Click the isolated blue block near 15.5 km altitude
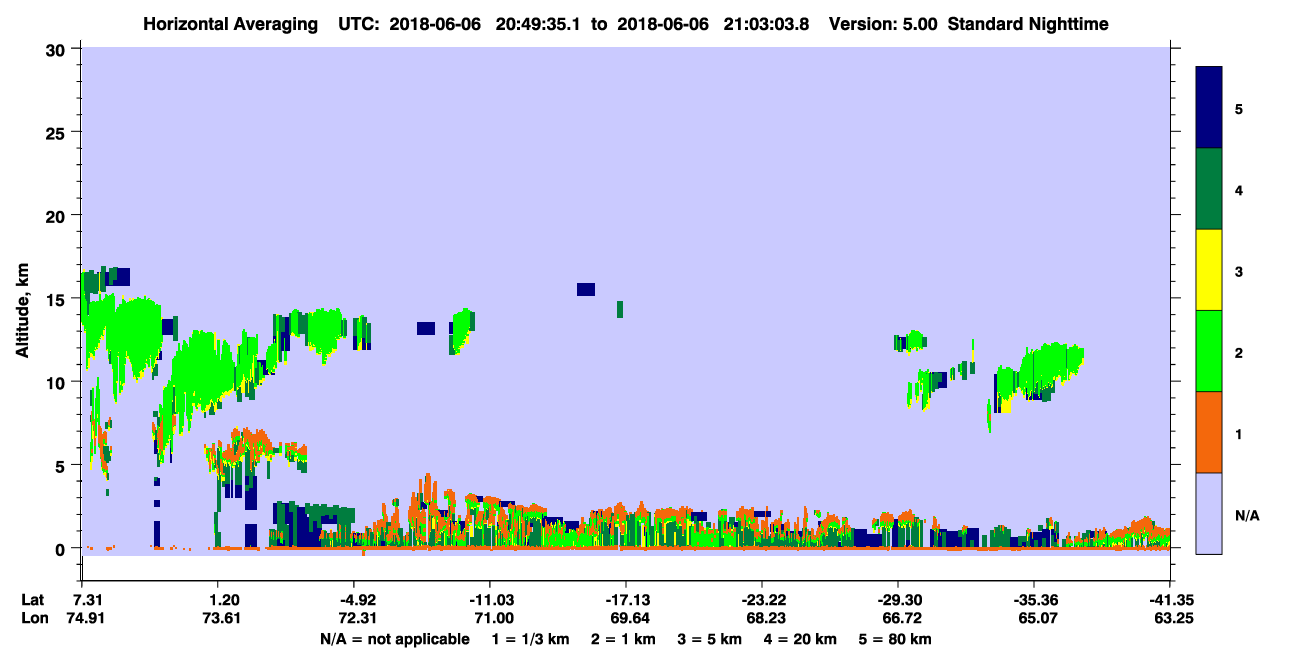 pyautogui.click(x=586, y=289)
